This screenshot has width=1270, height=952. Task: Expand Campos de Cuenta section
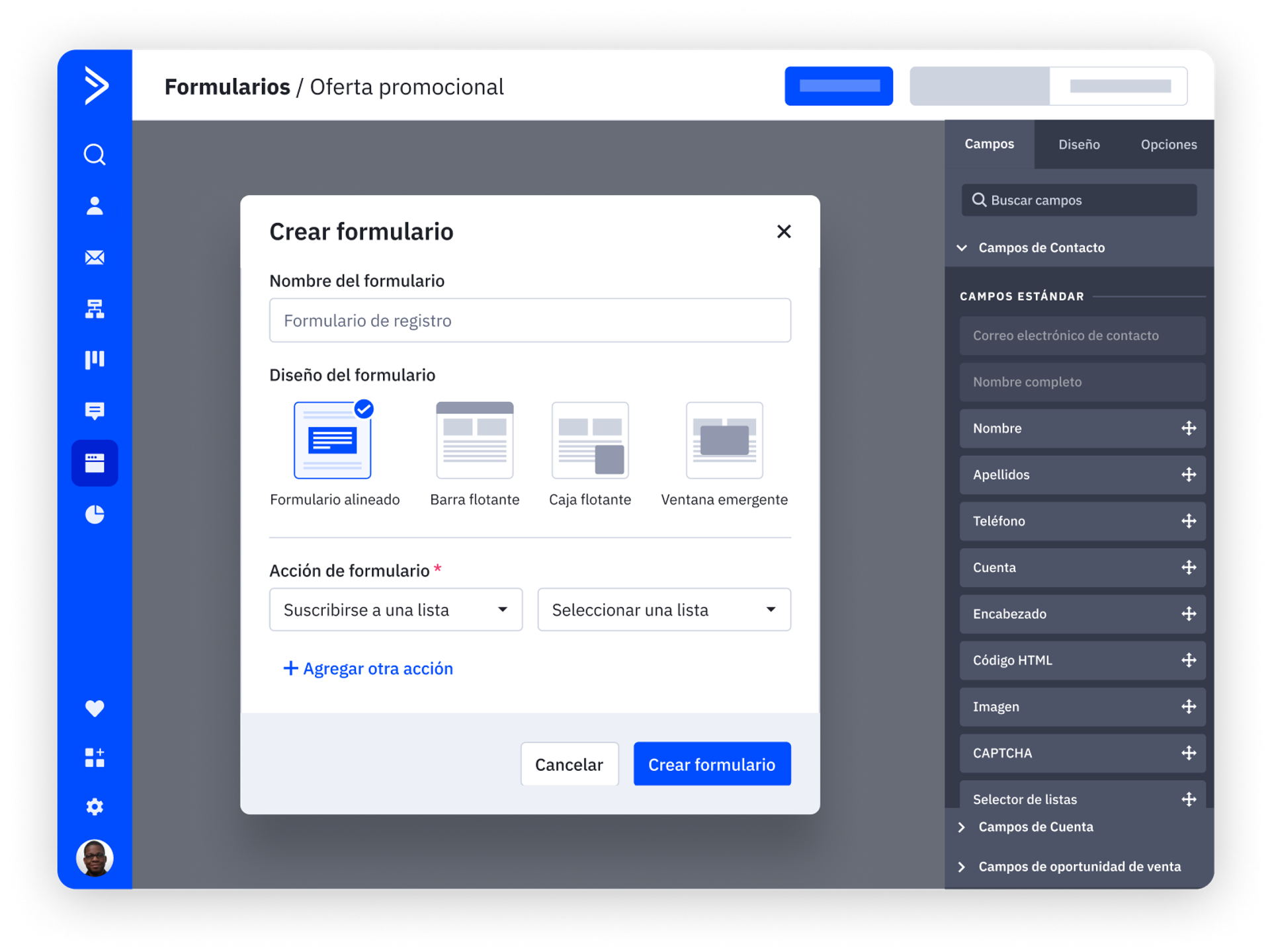pyautogui.click(x=1035, y=827)
